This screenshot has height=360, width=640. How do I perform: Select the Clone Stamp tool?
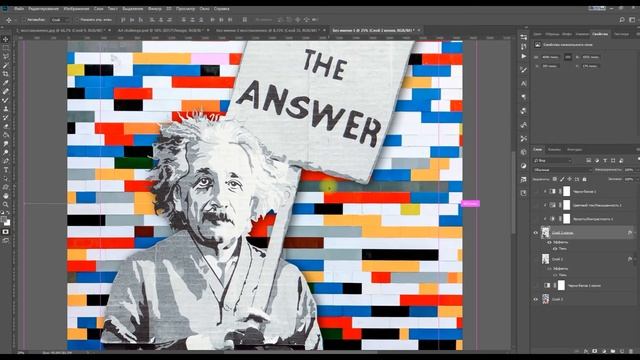[6, 109]
